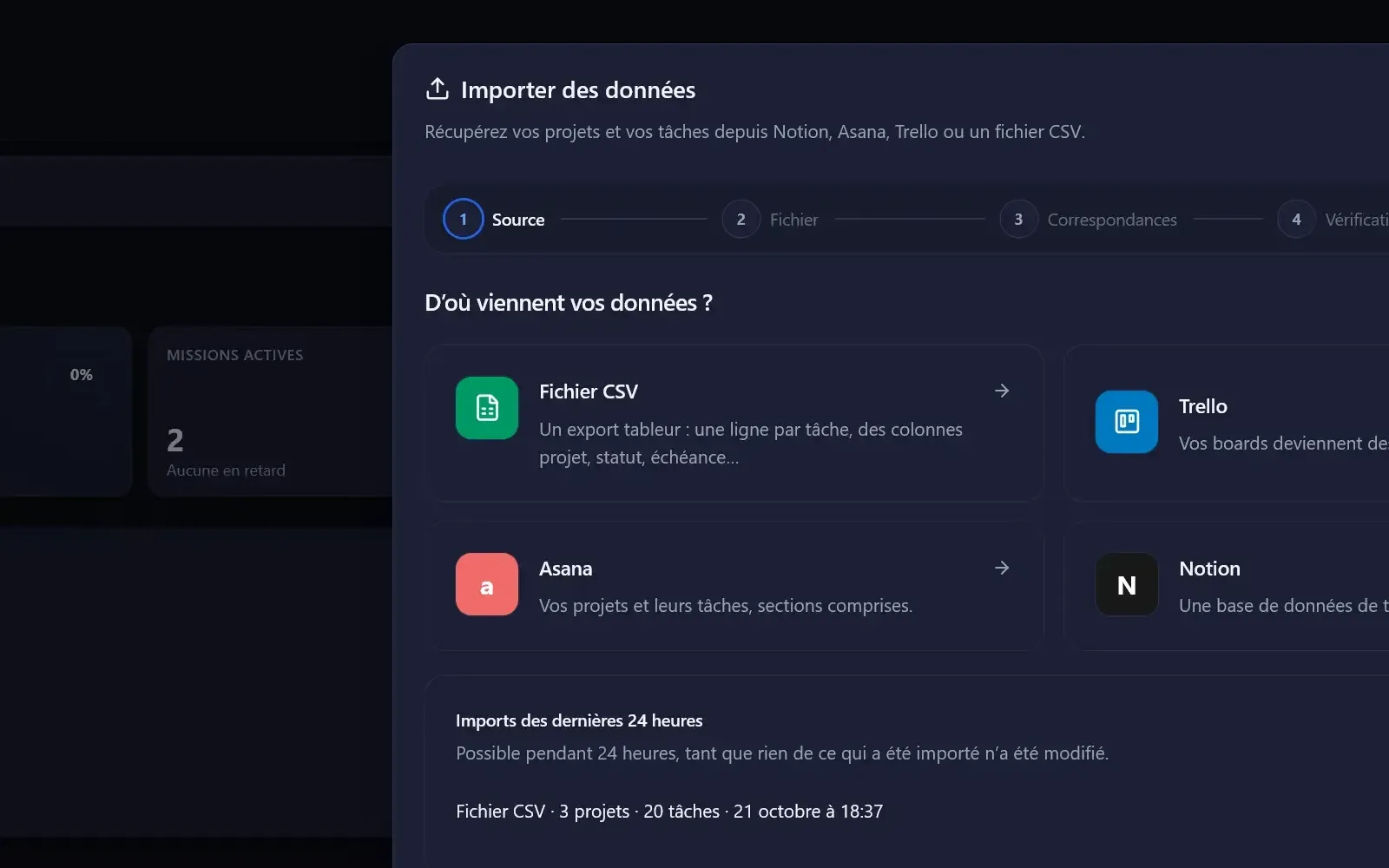This screenshot has height=868, width=1389.
Task: Click the arrow on the Asana card
Action: [1002, 568]
